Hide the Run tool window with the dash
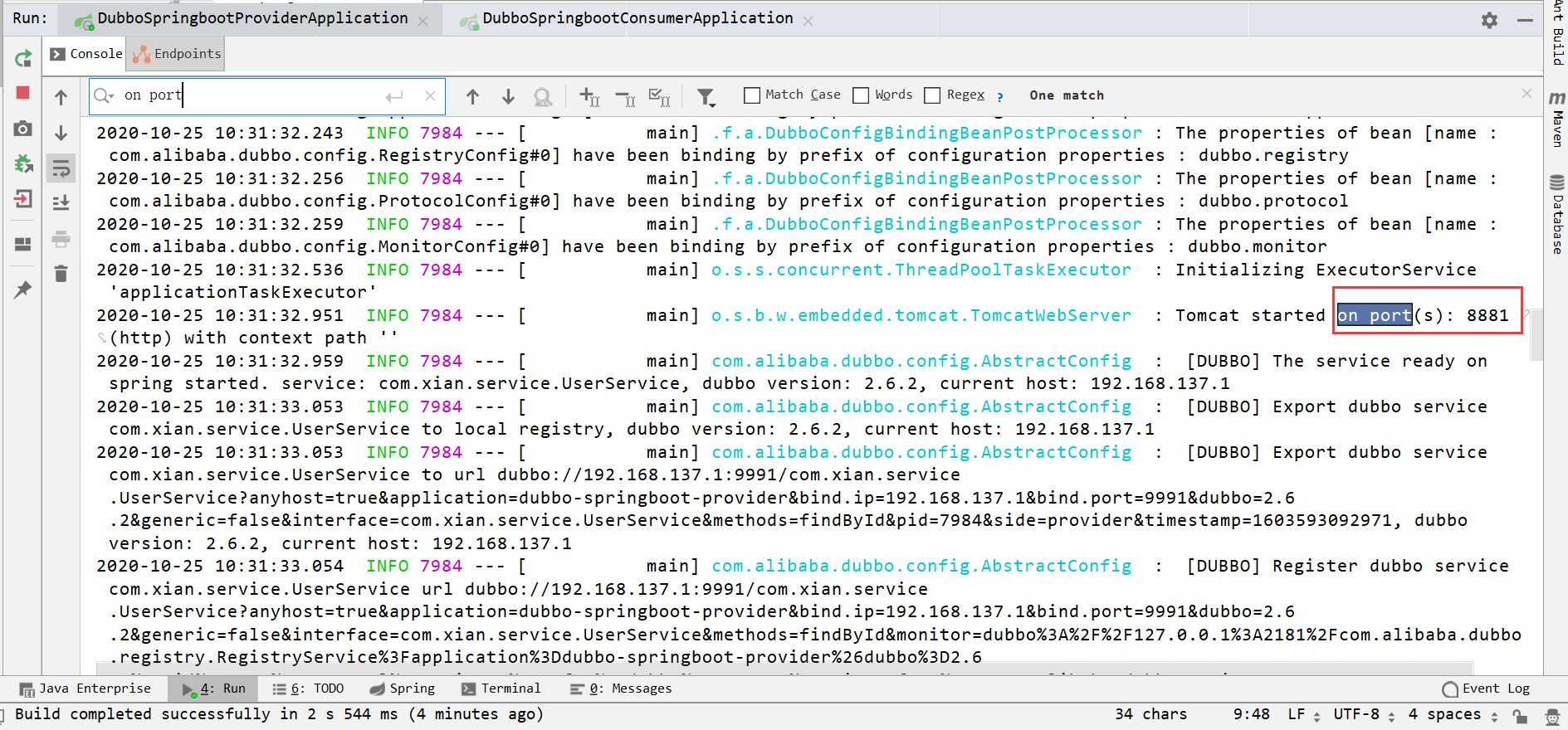Viewport: 1568px width, 730px height. [1525, 20]
